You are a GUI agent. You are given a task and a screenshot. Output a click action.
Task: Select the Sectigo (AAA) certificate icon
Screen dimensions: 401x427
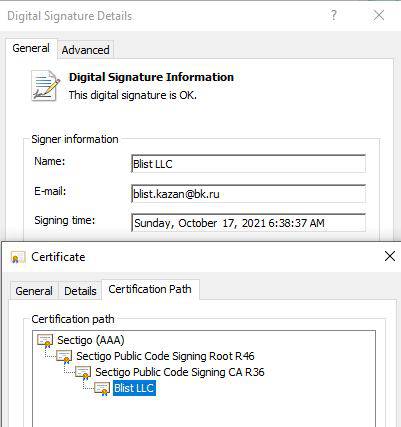click(45, 341)
